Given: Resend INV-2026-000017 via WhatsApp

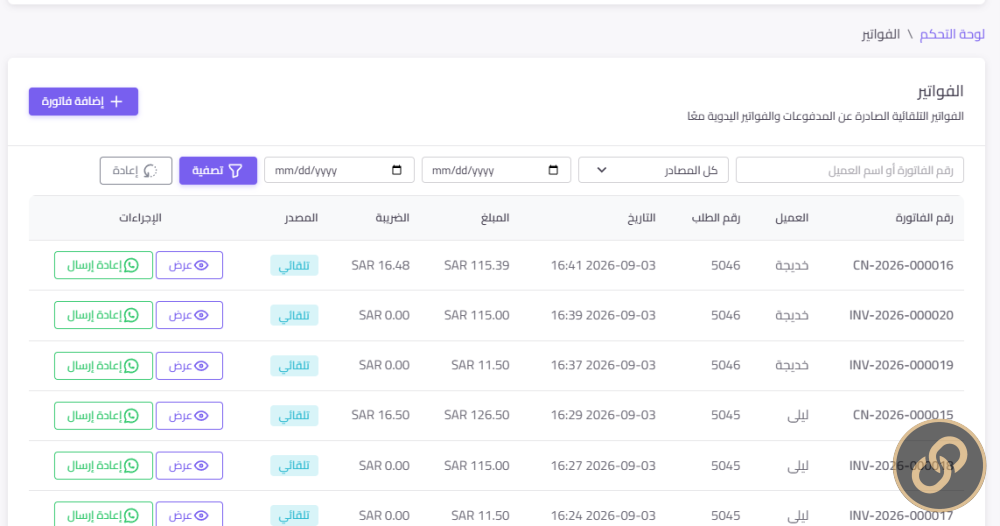Looking at the screenshot, I should [x=103, y=515].
